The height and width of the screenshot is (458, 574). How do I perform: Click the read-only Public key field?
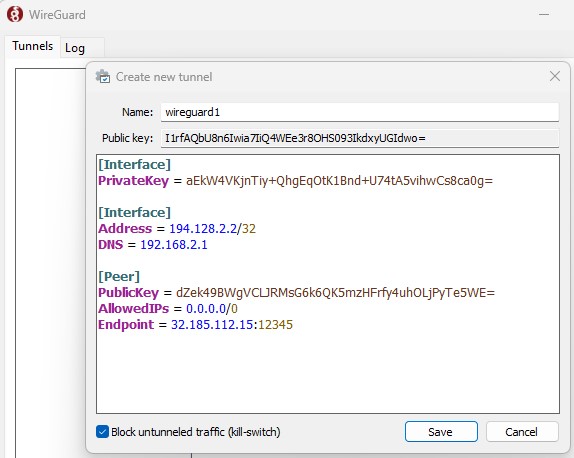[x=360, y=138]
